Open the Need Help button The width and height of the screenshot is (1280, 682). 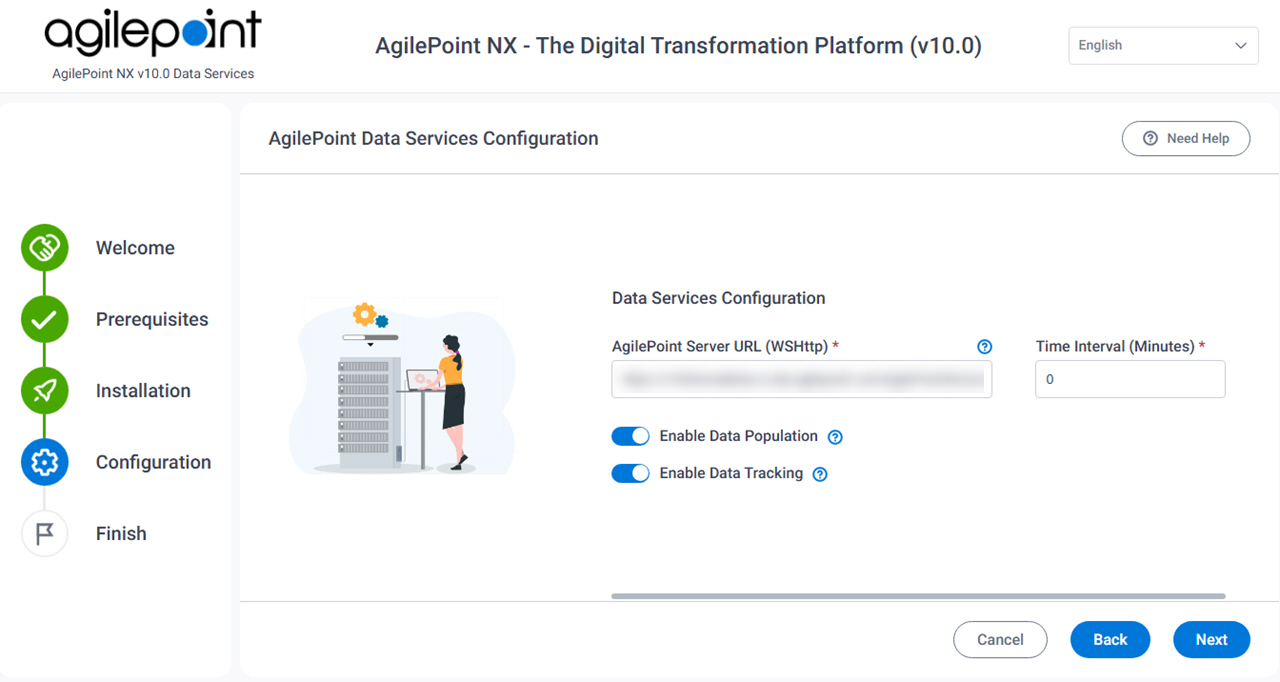click(x=1186, y=138)
